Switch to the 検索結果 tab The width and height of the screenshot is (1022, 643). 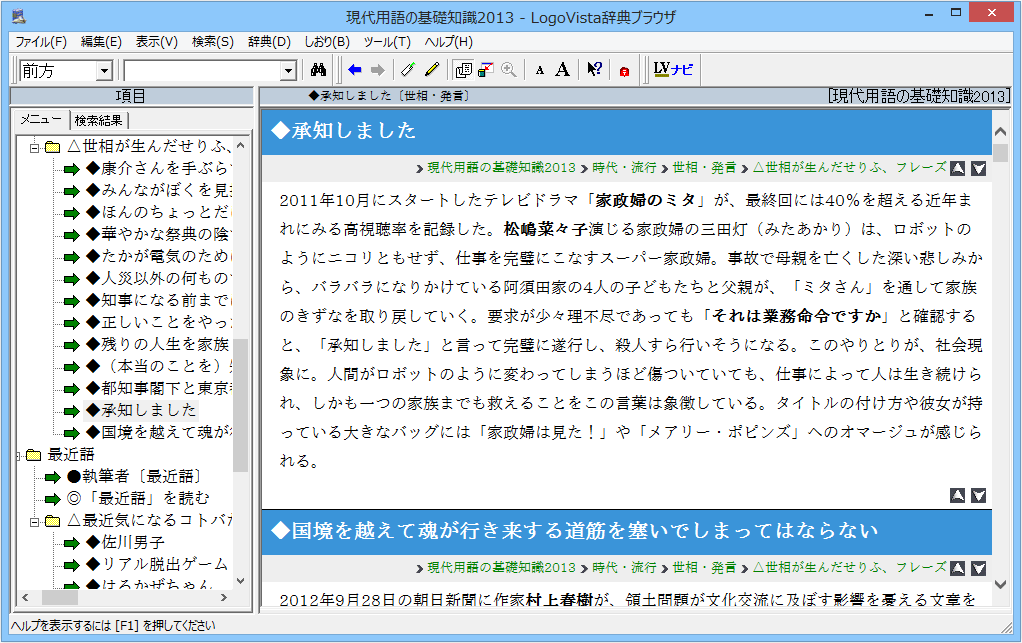coord(99,120)
